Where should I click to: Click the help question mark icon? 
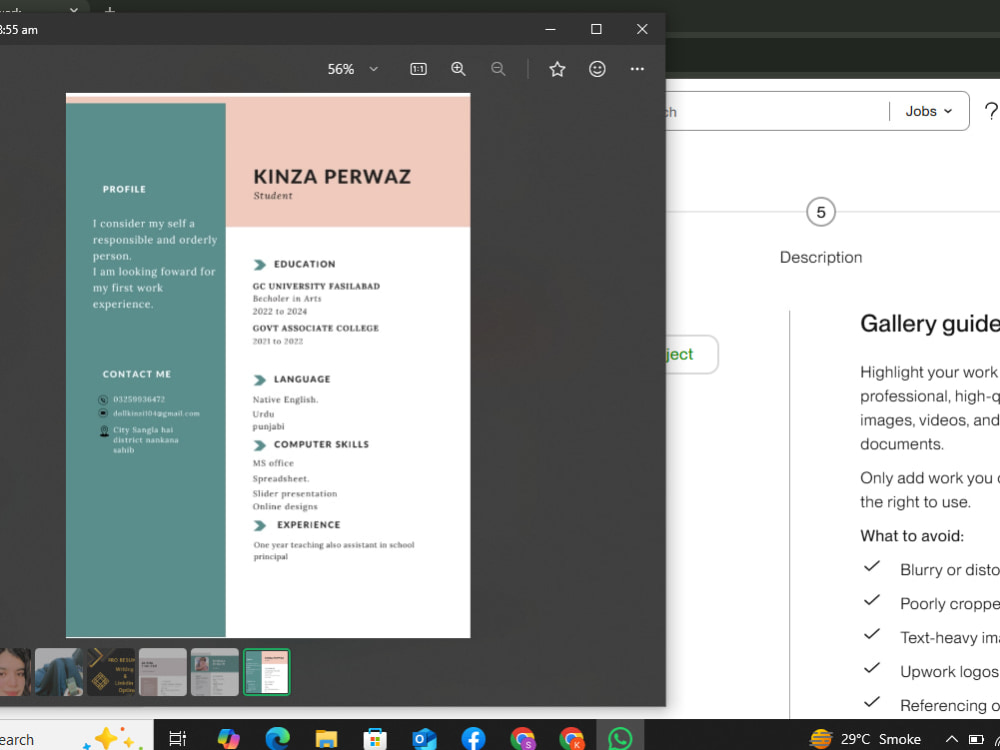coord(990,112)
